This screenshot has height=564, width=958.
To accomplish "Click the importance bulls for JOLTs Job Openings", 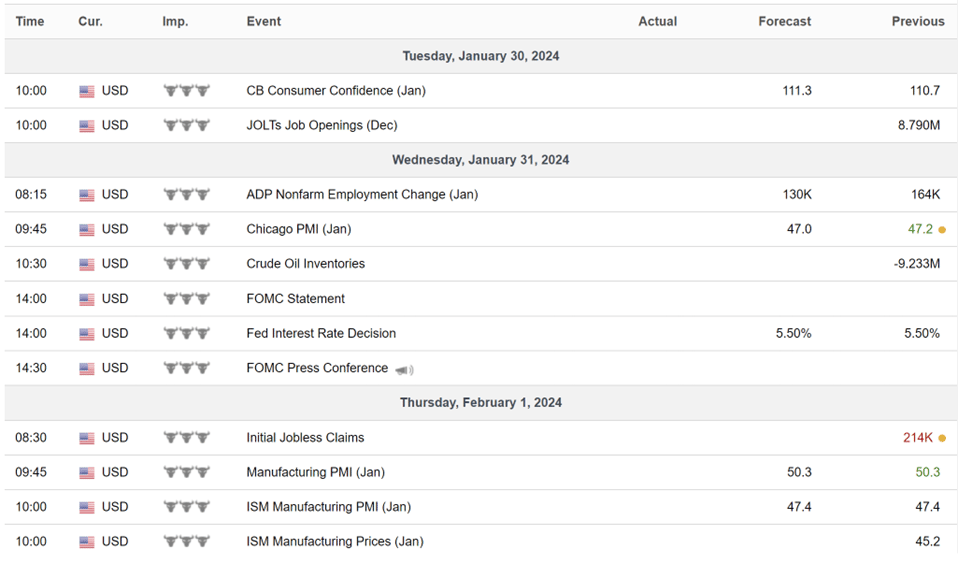I will pyautogui.click(x=186, y=125).
